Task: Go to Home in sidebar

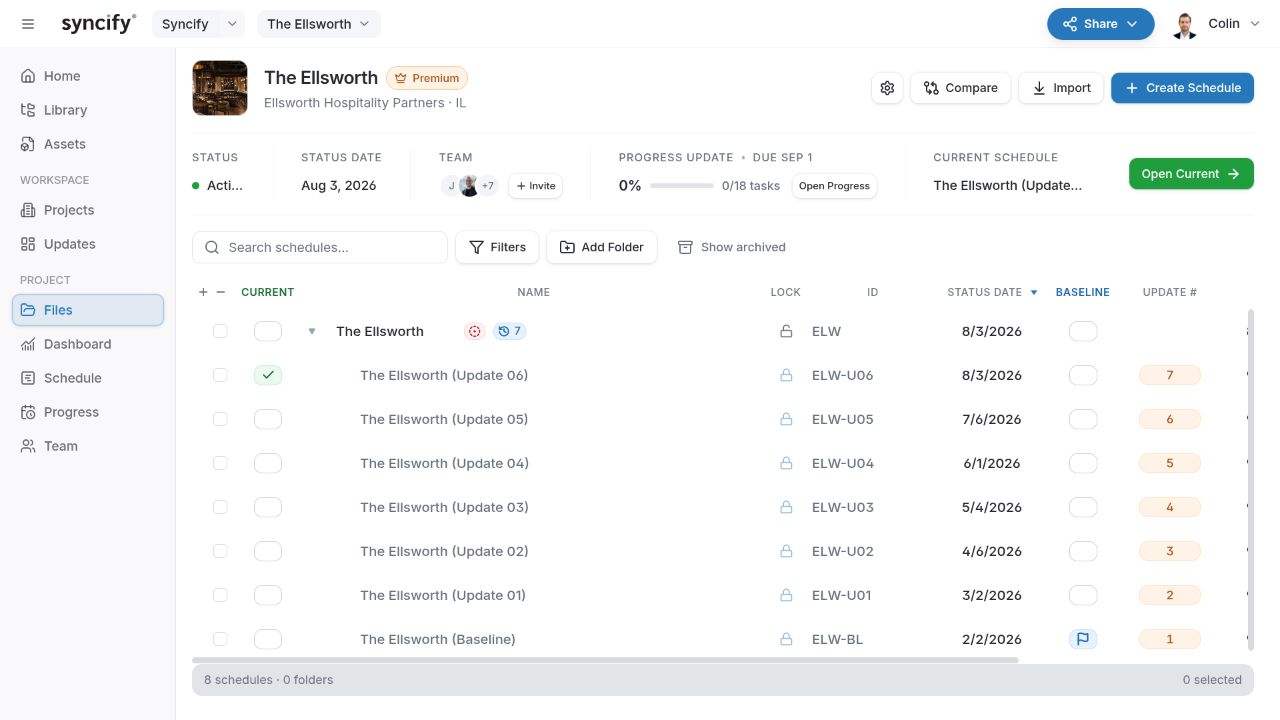Action: 88,76
